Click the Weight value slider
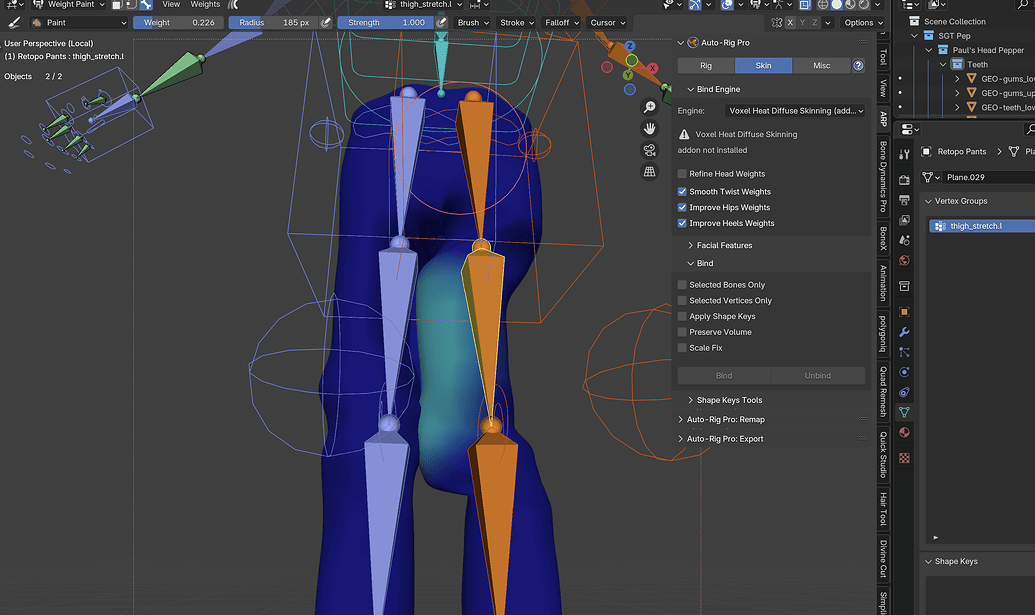This screenshot has width=1035, height=615. click(179, 22)
